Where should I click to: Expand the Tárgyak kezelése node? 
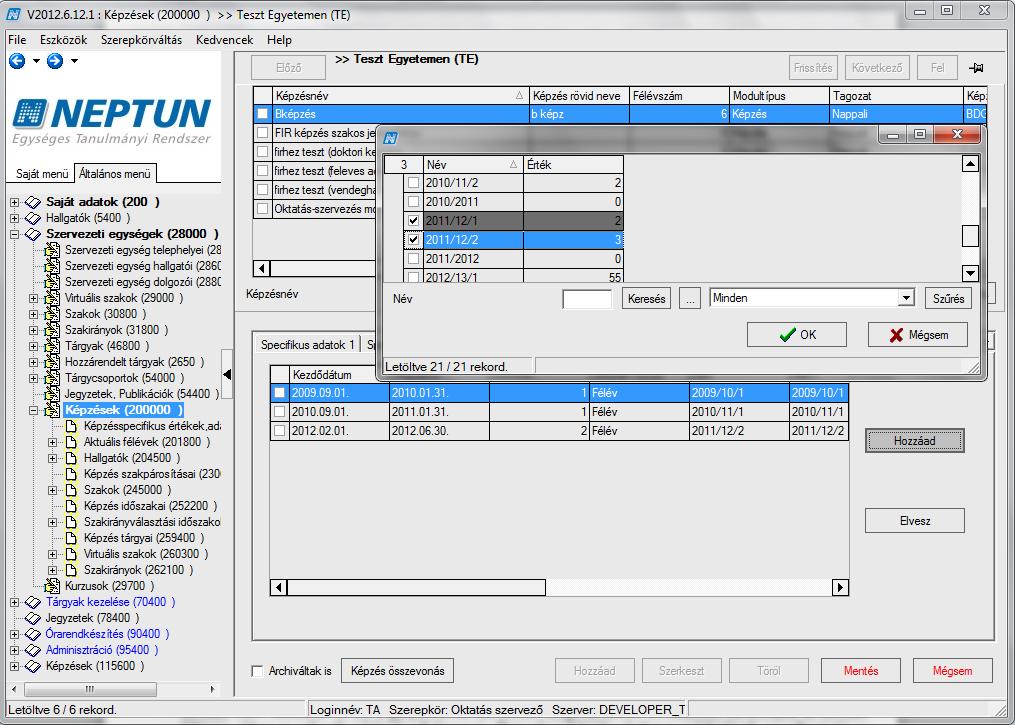click(x=14, y=603)
